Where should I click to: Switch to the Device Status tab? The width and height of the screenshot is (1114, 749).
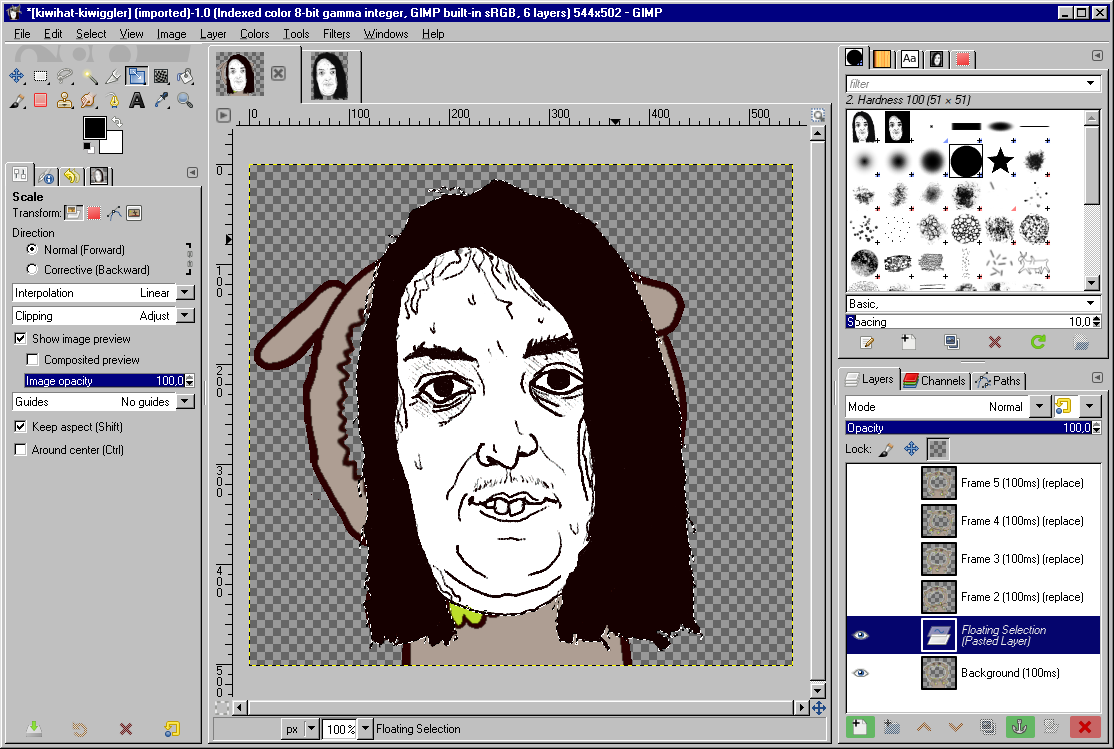(x=45, y=176)
